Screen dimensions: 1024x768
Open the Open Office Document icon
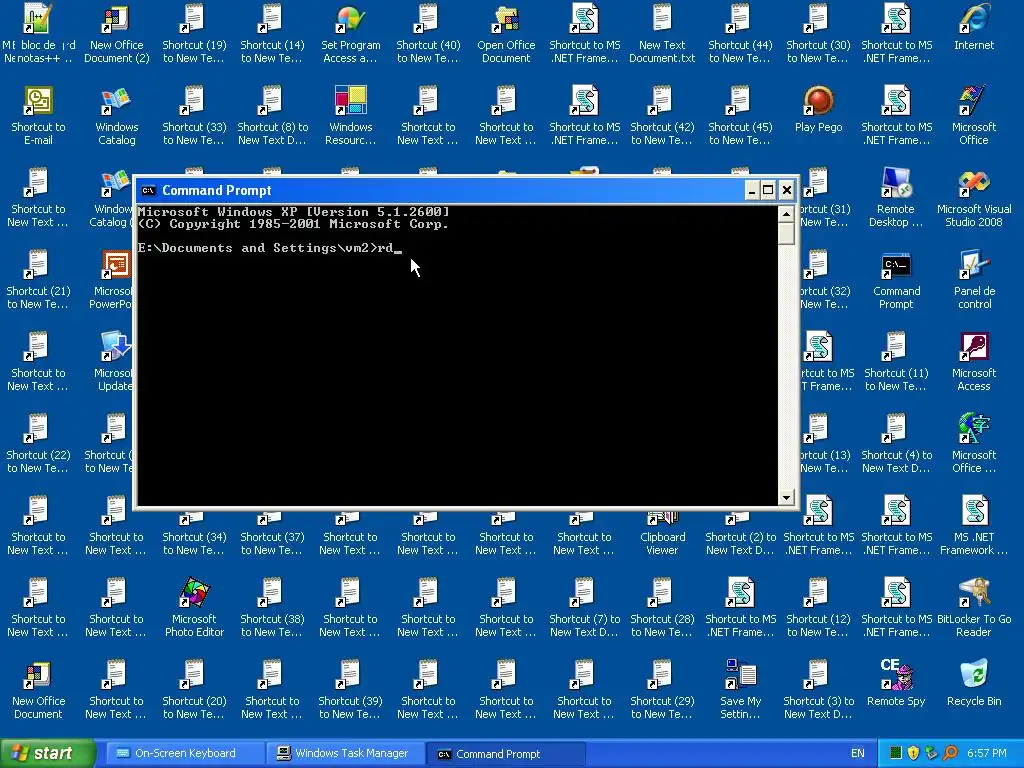coord(506,33)
